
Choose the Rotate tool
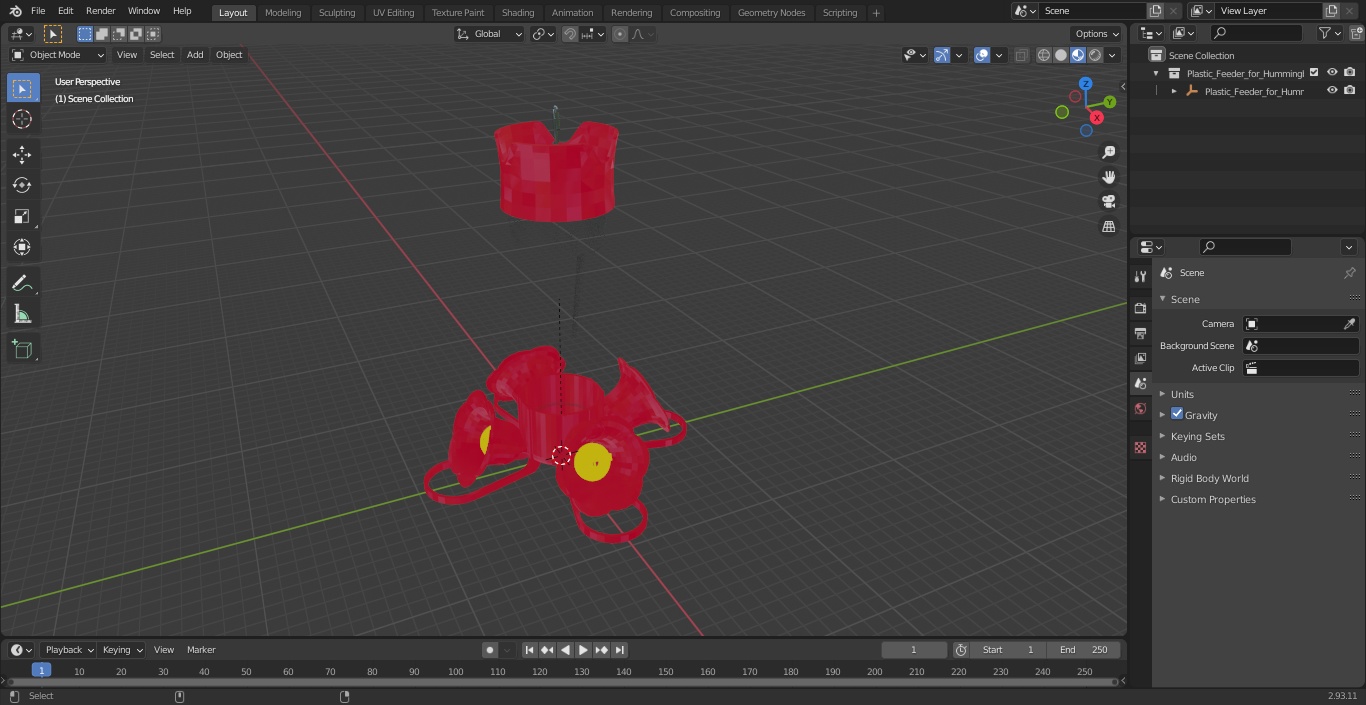point(23,185)
